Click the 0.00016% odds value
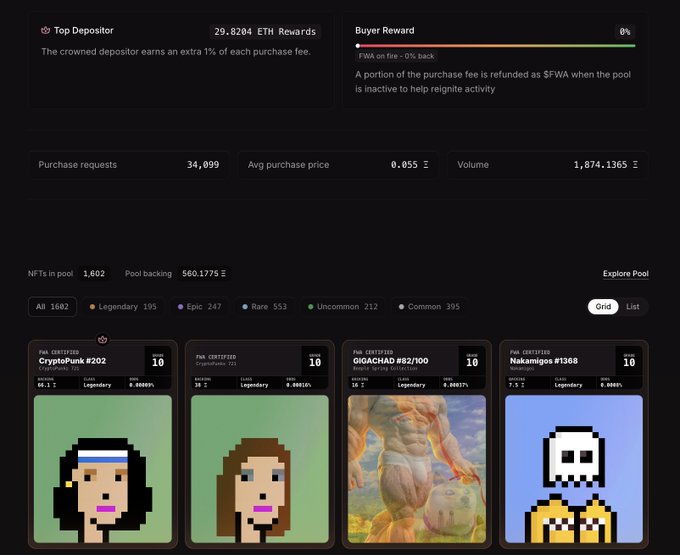Viewport: 680px width, 555px height. (x=298, y=385)
